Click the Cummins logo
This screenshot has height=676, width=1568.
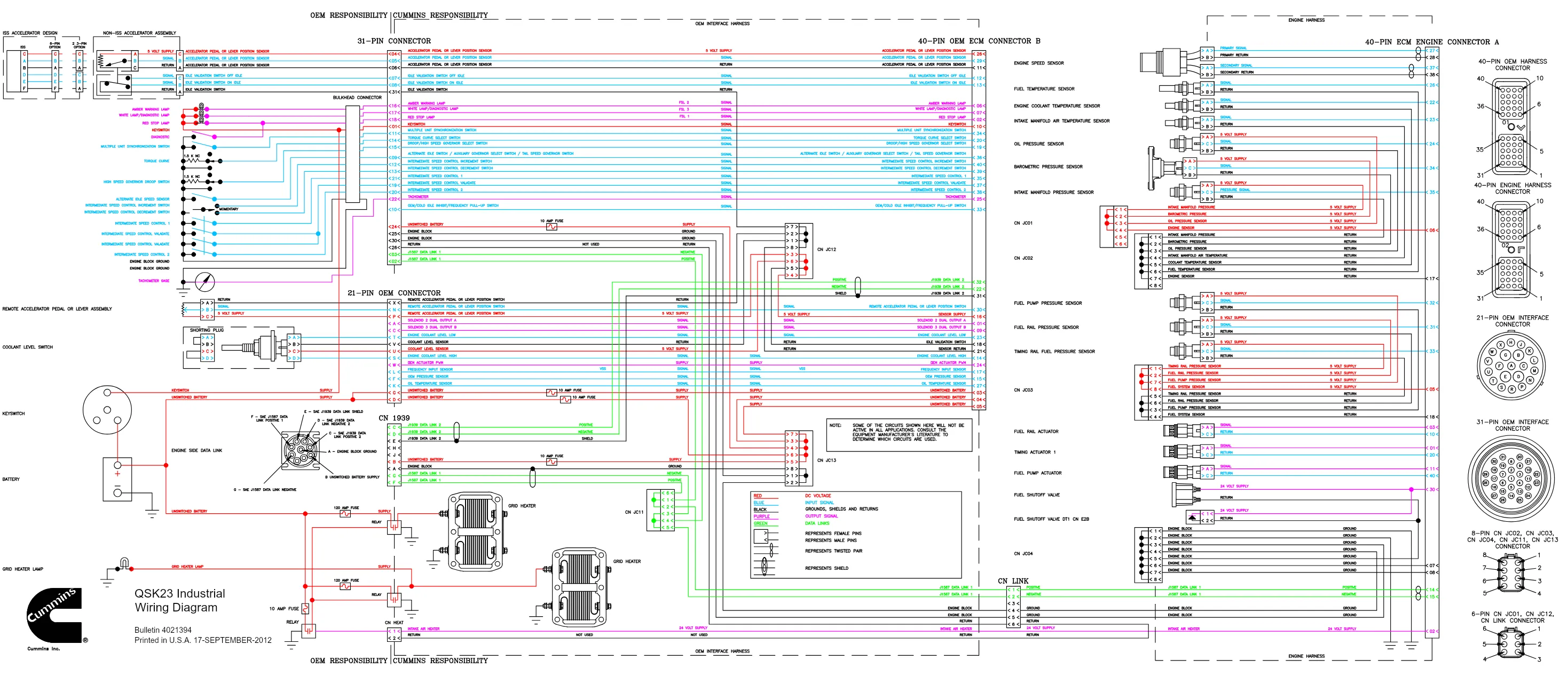(56, 616)
